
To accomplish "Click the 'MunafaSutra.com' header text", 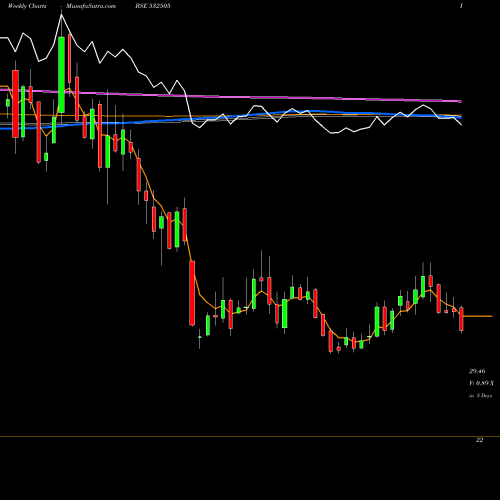I will coord(91,6).
